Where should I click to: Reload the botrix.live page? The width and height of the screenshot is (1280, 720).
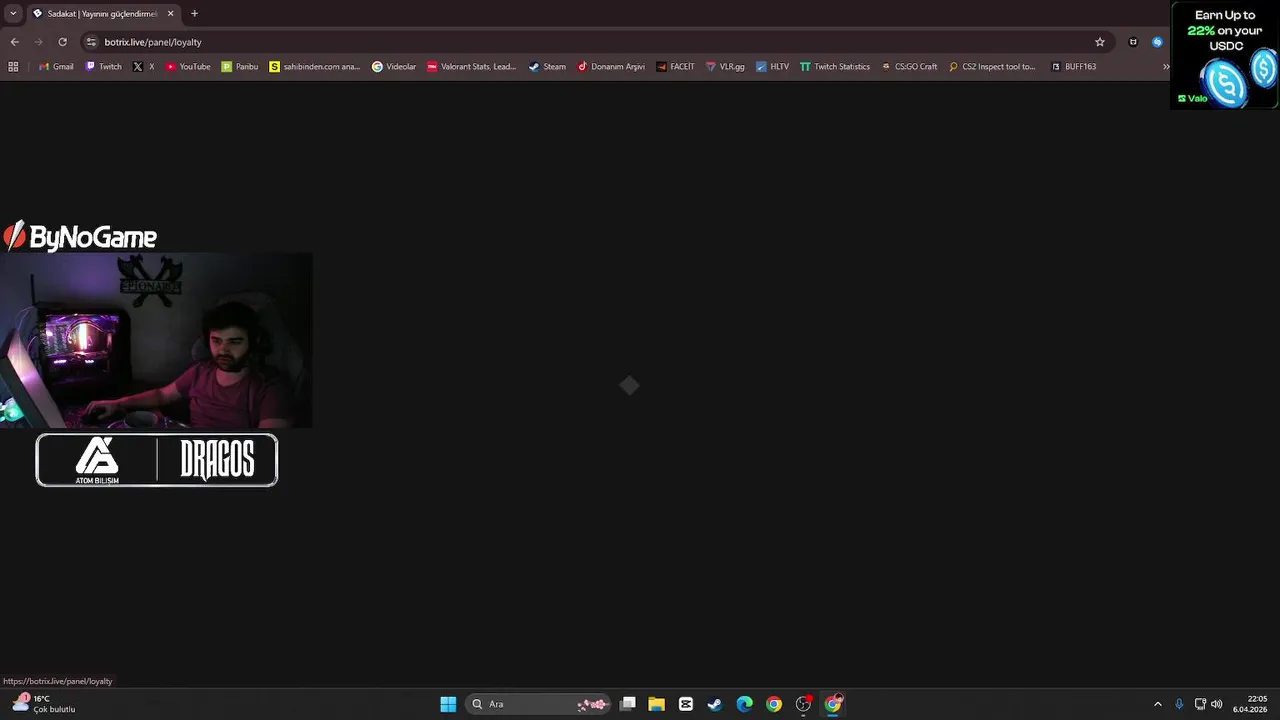coord(62,42)
